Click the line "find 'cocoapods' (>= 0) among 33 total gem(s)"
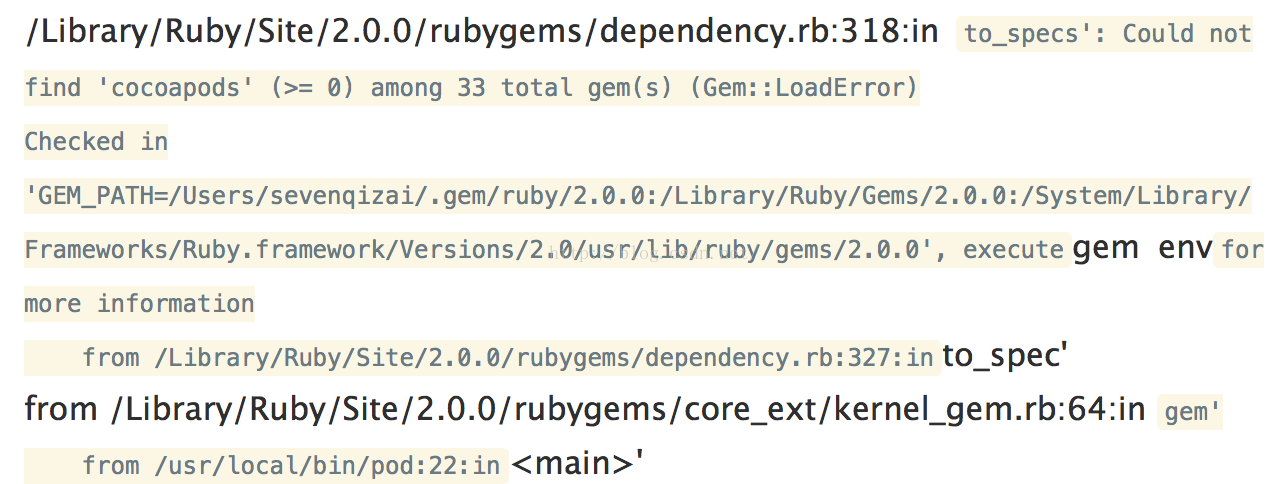 (x=470, y=88)
